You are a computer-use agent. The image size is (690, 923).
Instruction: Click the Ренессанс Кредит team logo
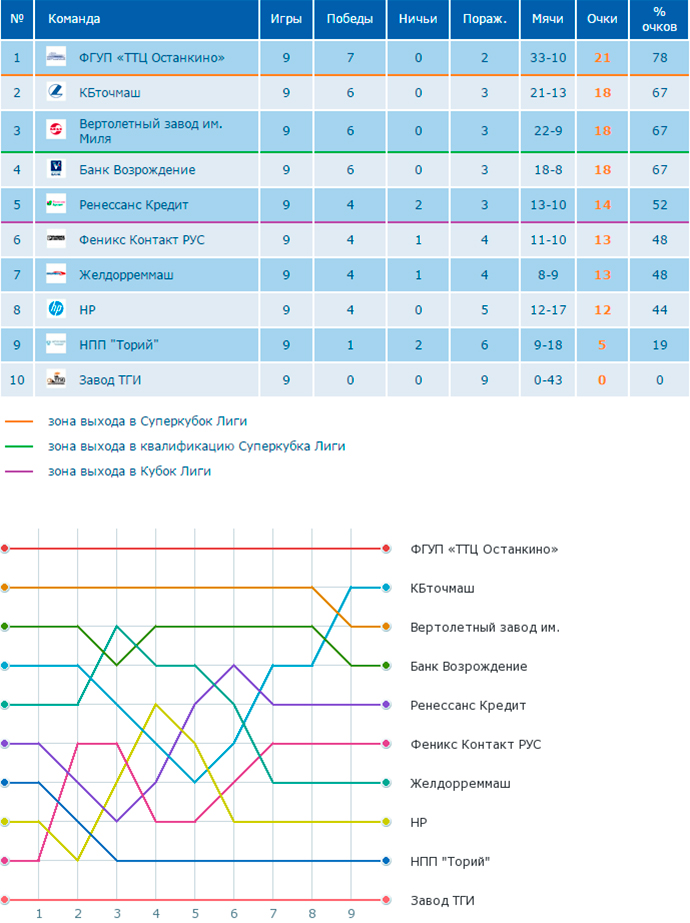[56, 204]
